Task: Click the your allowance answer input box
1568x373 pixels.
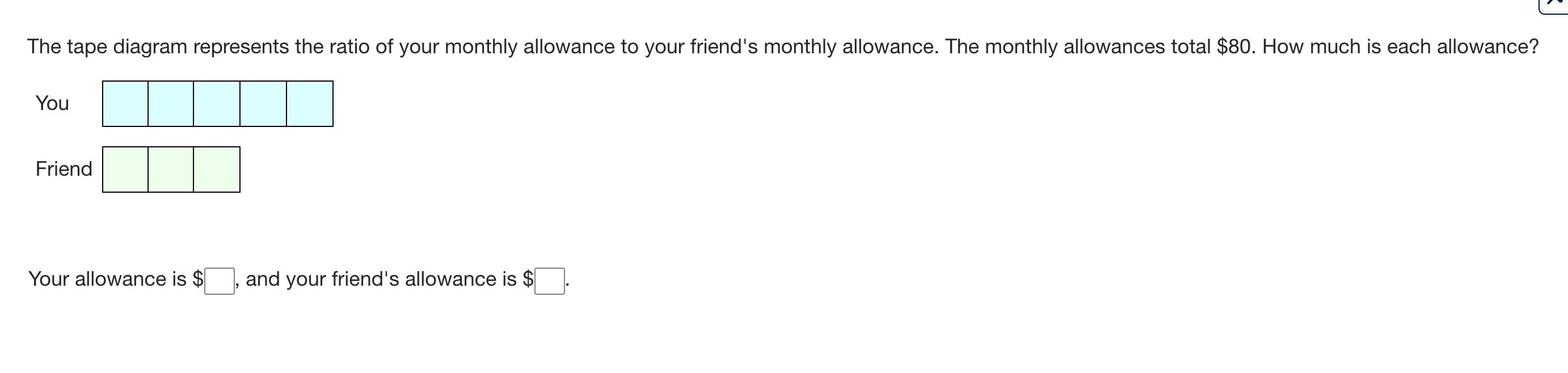Action: coord(219,281)
